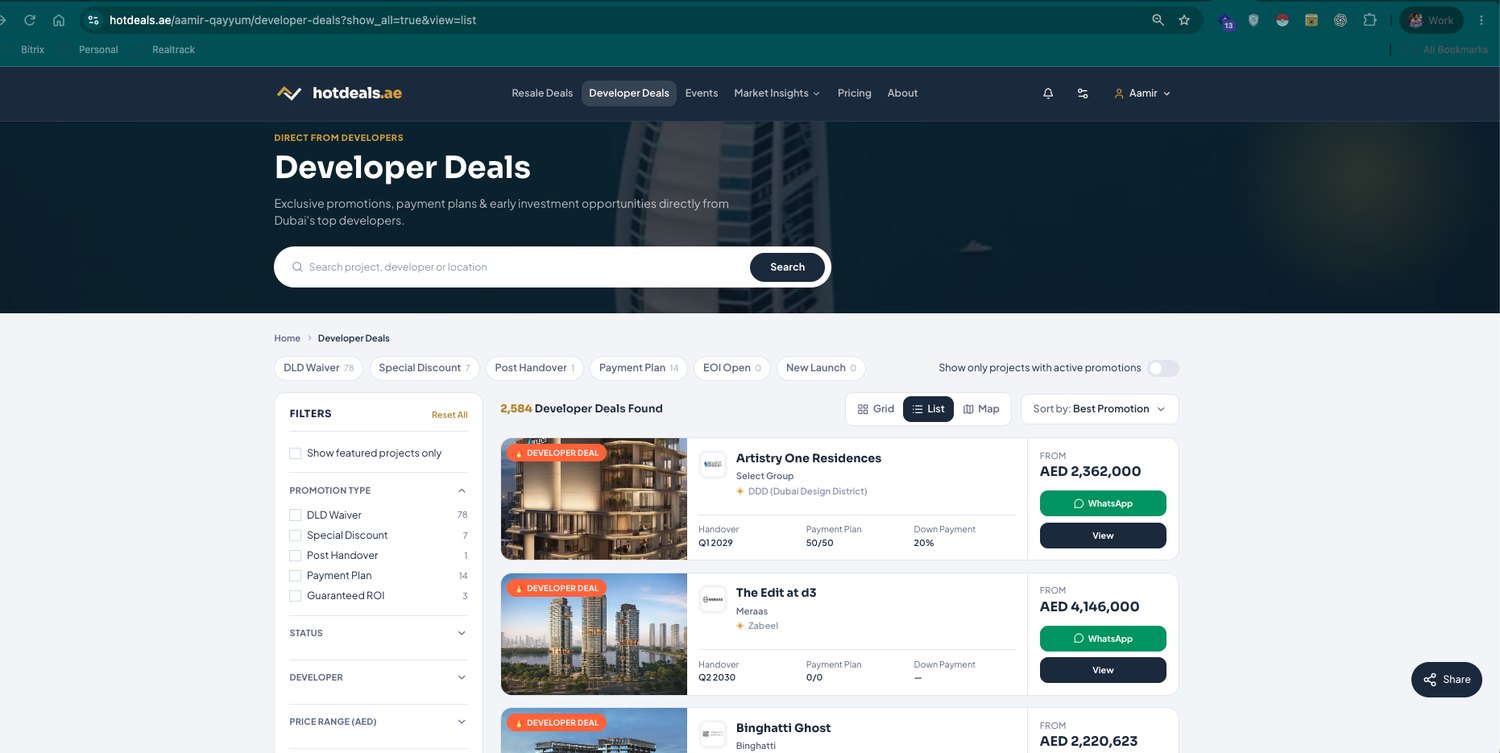The image size is (1500, 753).
Task: Click View for The Edit at d3
Action: [1103, 670]
